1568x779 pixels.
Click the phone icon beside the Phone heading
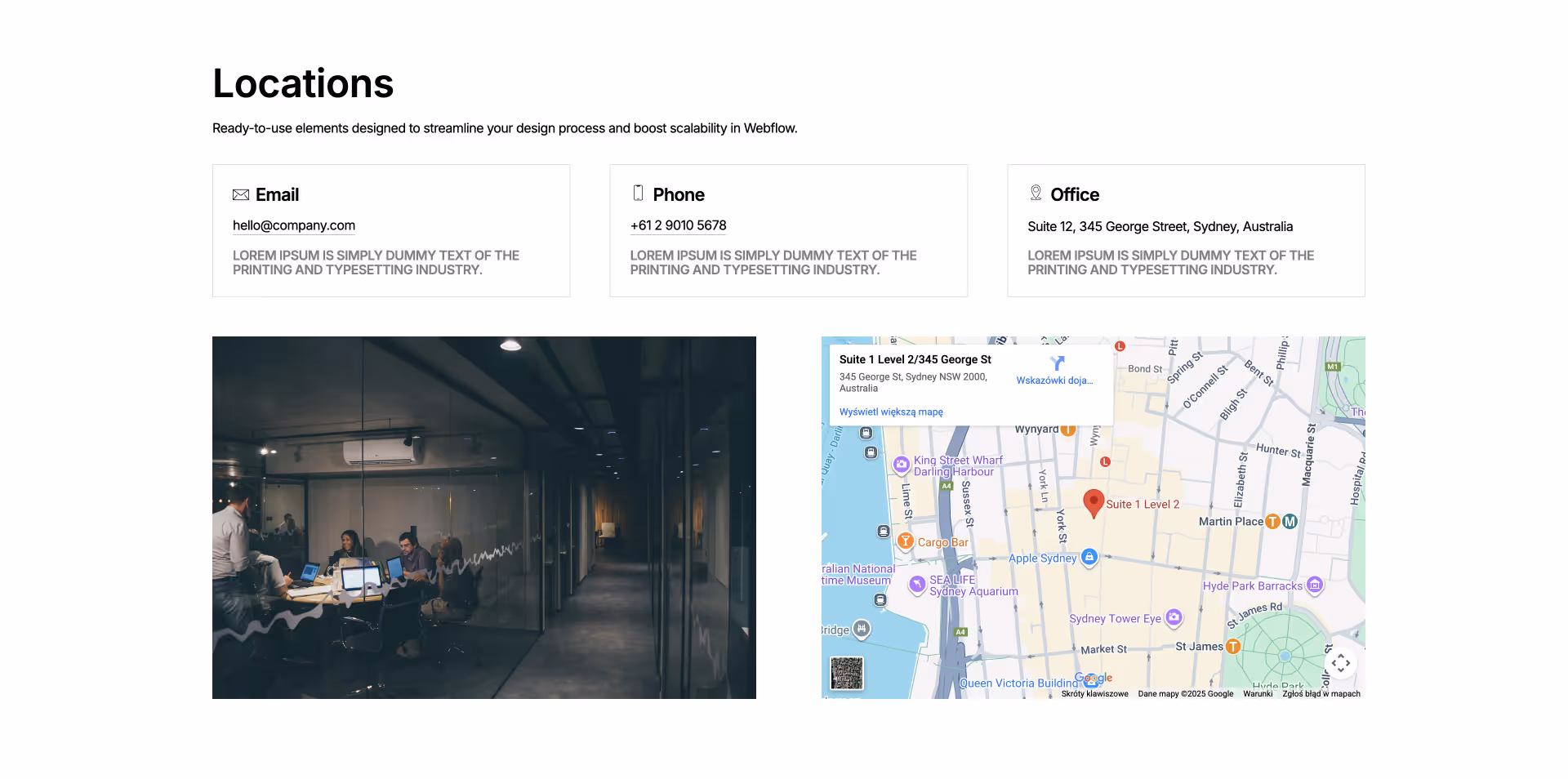(x=638, y=194)
